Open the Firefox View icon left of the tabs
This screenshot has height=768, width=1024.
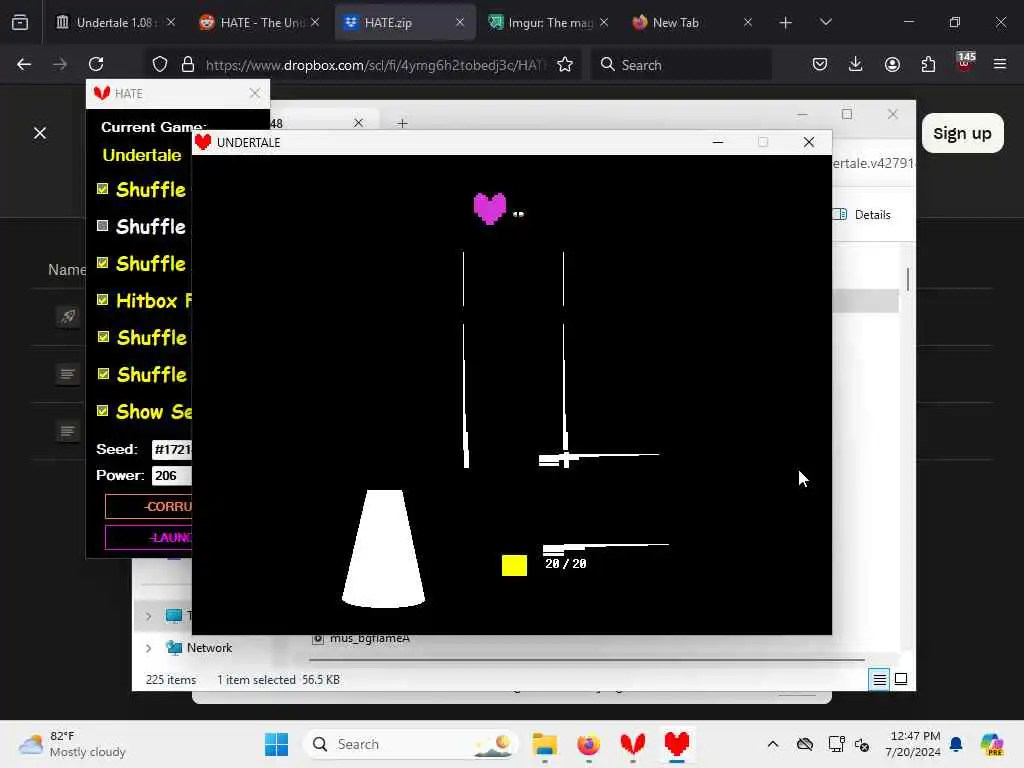click(20, 23)
